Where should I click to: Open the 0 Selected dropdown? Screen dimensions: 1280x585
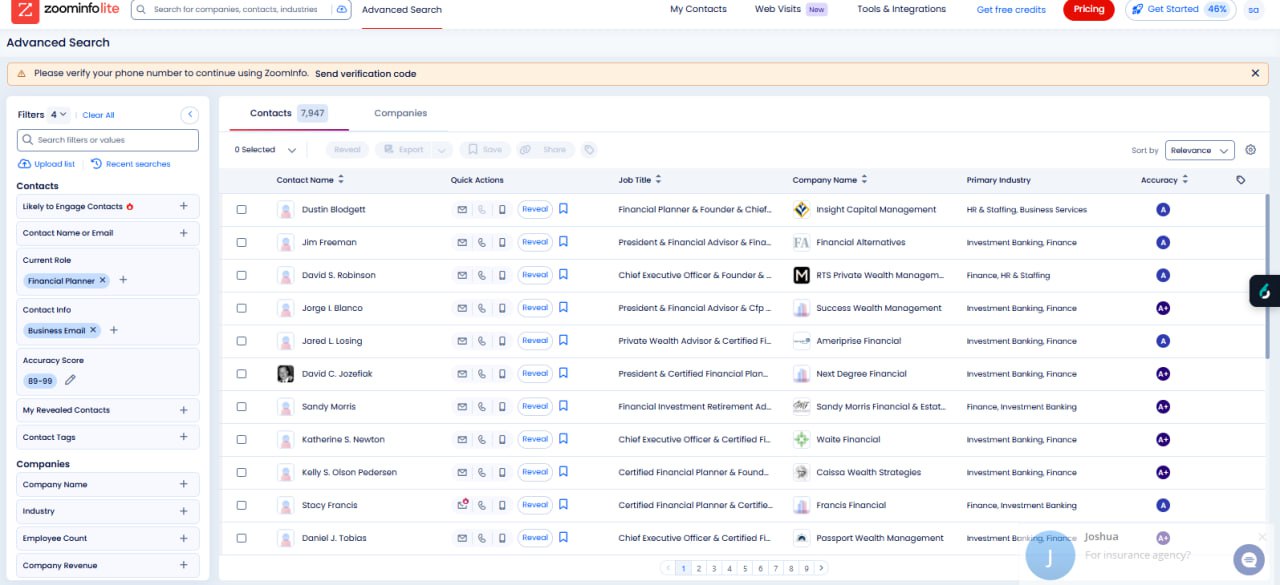click(x=266, y=150)
